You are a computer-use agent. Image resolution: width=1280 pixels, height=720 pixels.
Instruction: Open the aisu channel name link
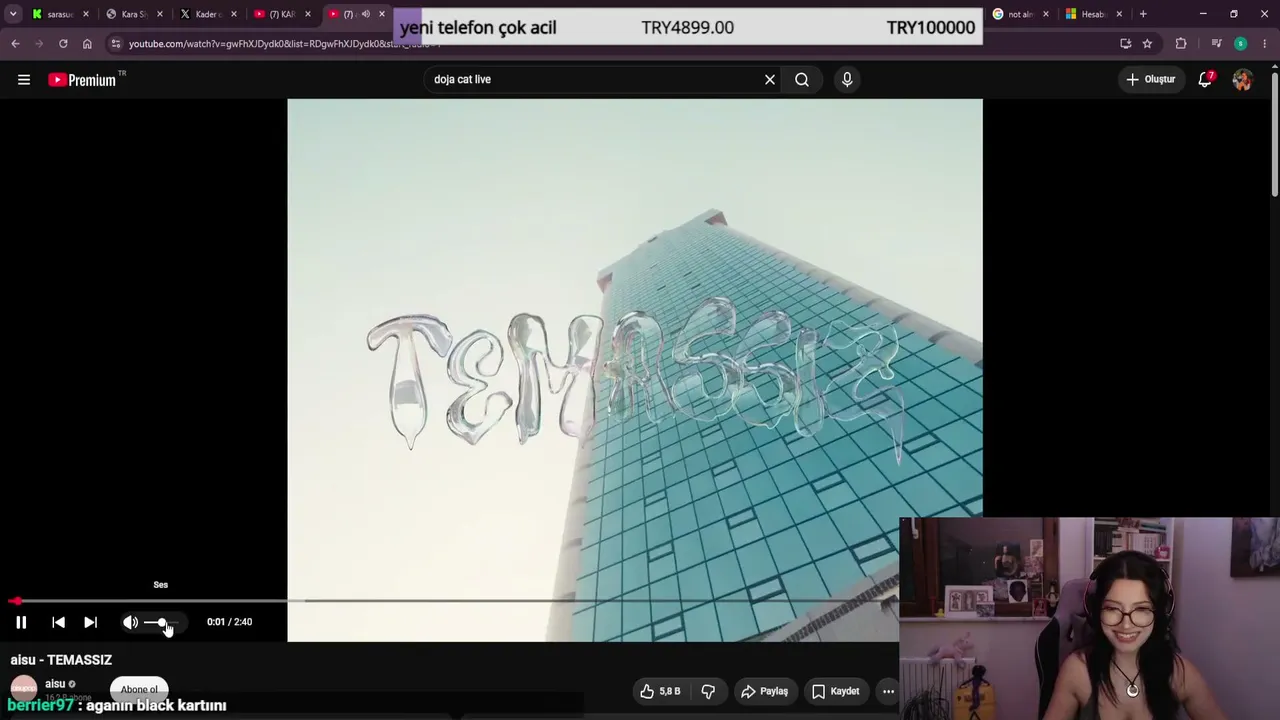pos(55,684)
